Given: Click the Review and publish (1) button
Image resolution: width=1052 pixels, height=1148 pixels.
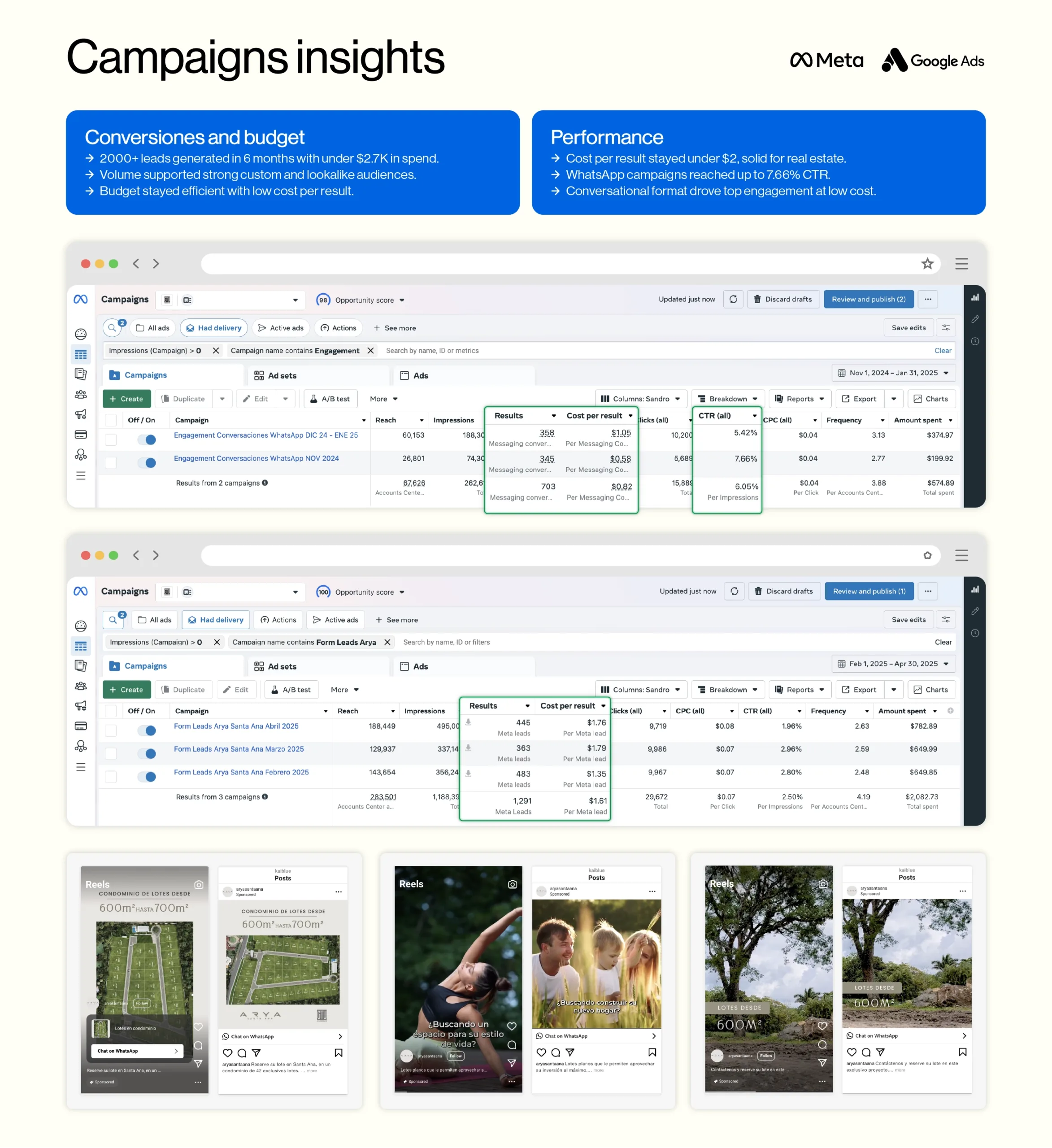Looking at the screenshot, I should (869, 591).
